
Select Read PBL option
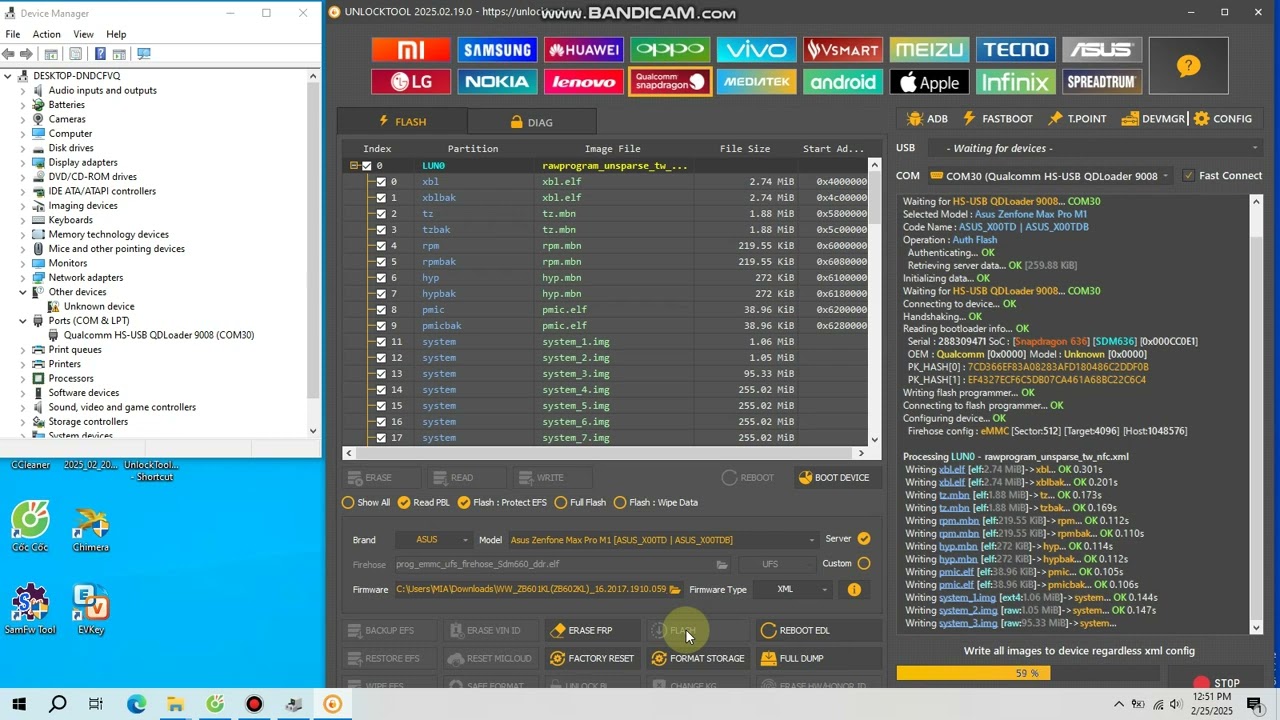pos(424,503)
